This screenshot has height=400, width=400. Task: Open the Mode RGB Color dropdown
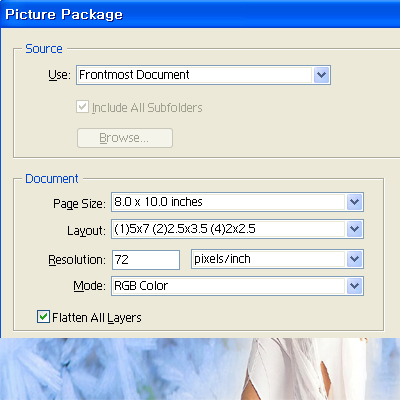(x=237, y=286)
